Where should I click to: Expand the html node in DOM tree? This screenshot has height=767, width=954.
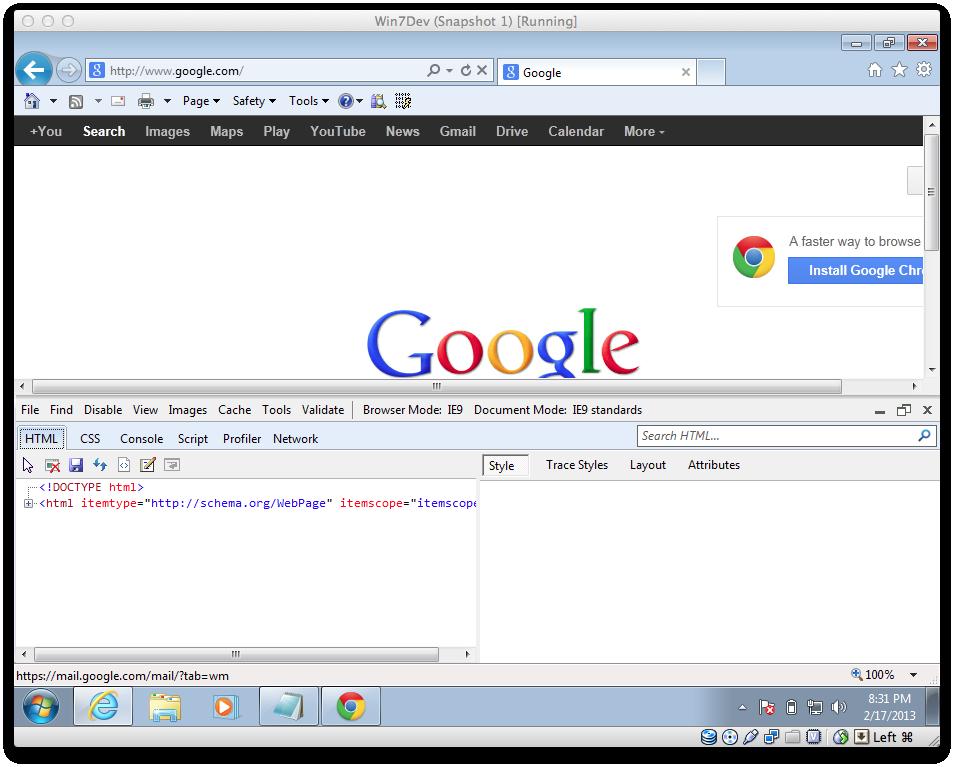(x=28, y=503)
